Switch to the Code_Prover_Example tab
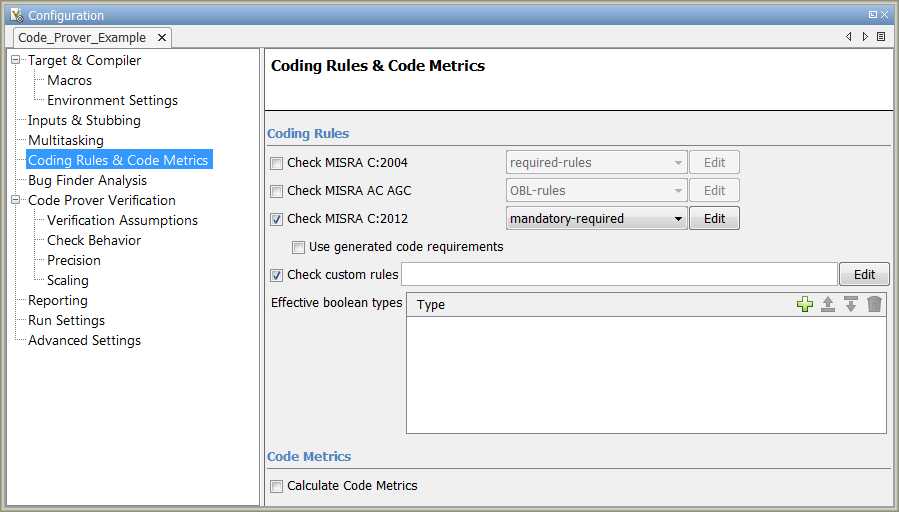 (82, 37)
